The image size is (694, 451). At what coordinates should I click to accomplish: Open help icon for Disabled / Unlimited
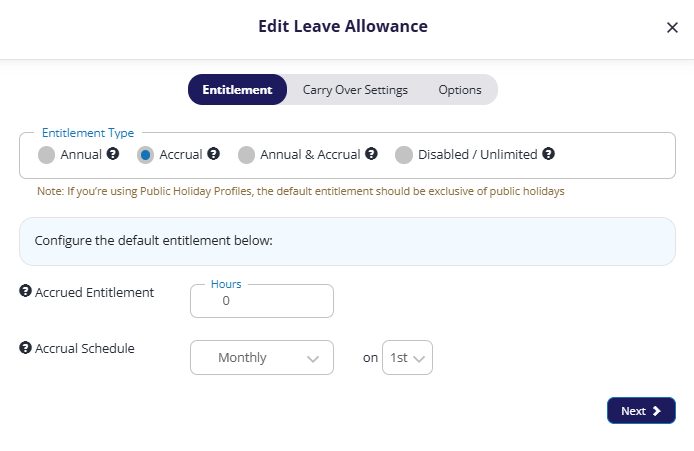point(548,154)
